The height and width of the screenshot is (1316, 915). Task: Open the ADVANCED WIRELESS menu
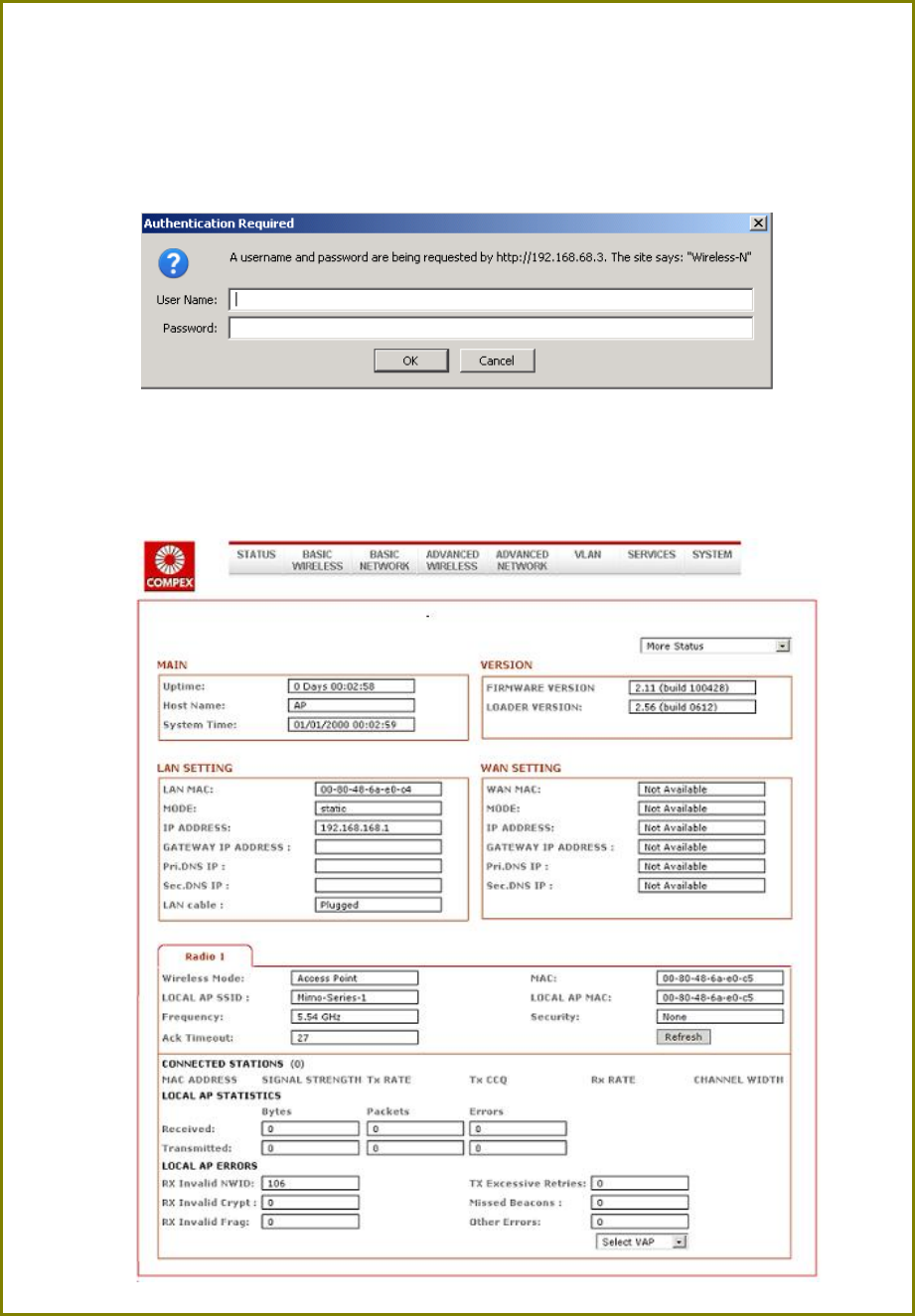tap(452, 560)
